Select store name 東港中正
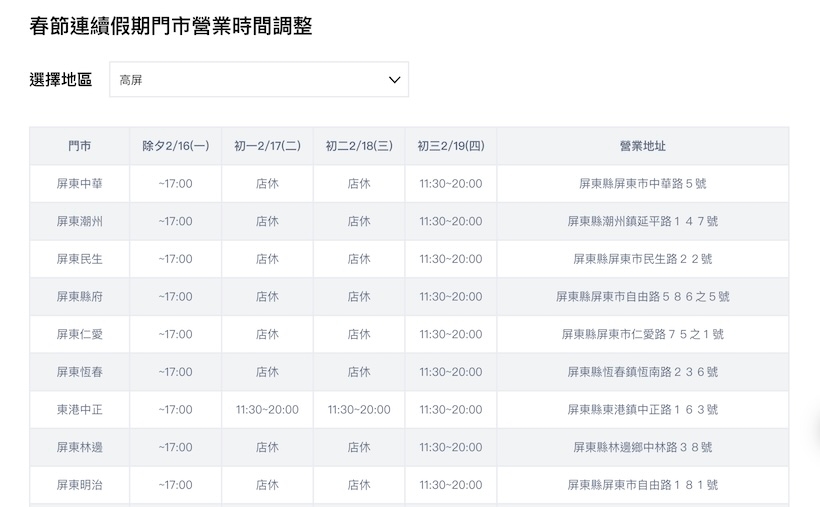 (79, 410)
